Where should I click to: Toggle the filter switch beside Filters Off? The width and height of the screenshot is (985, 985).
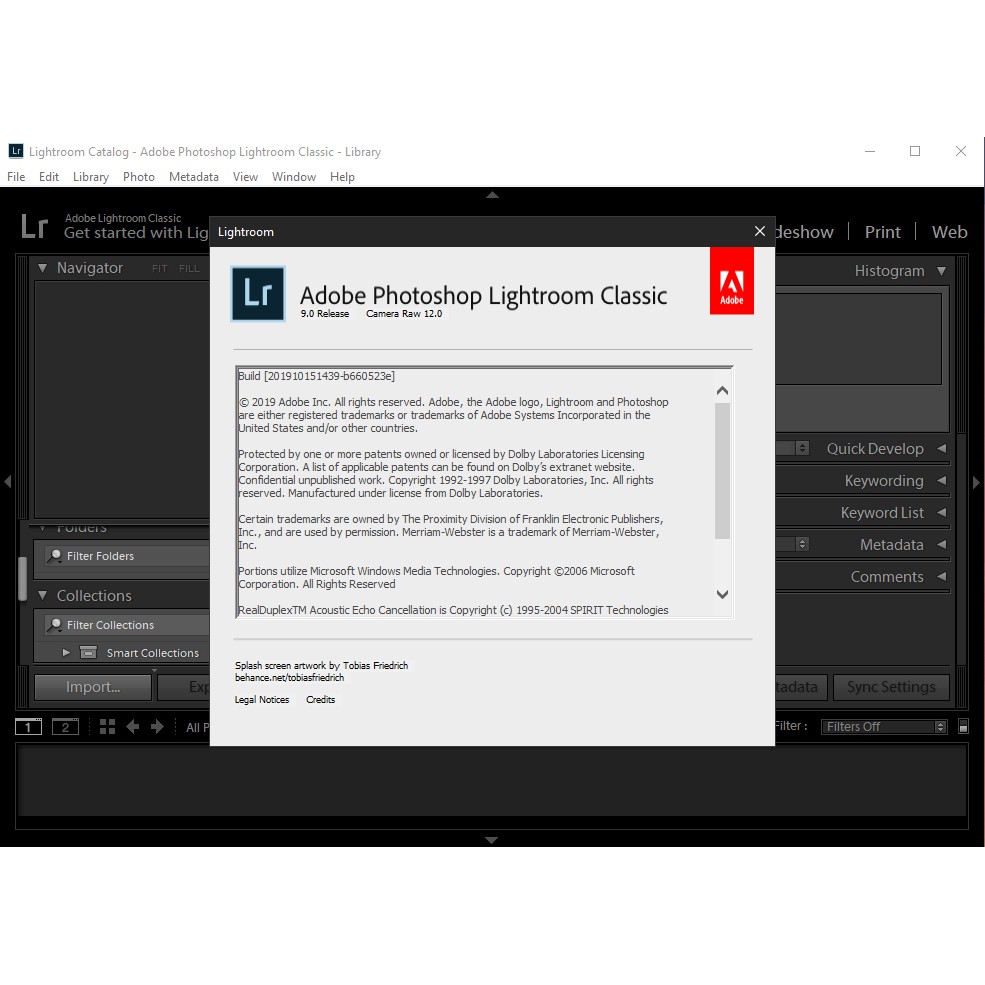[963, 726]
